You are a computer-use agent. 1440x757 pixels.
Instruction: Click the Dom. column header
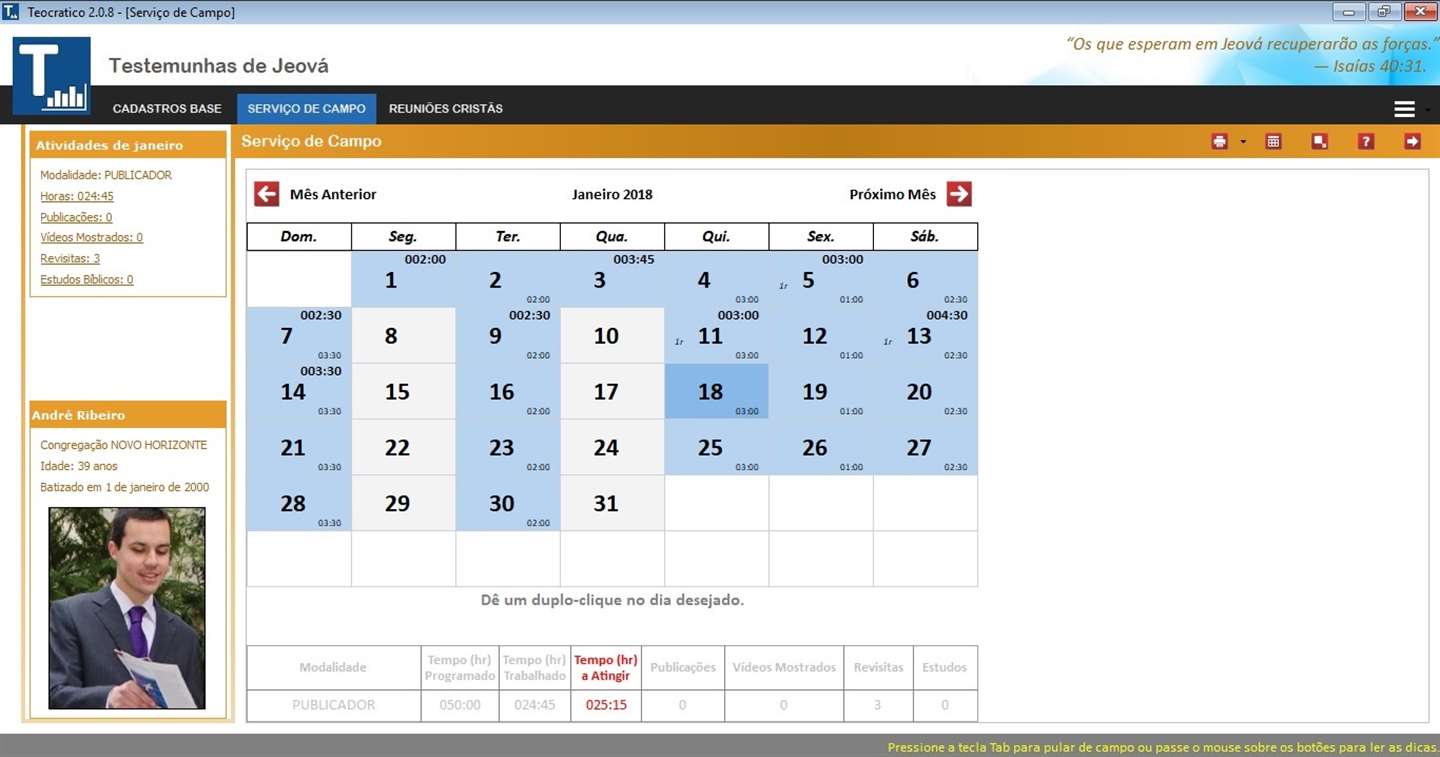pyautogui.click(x=300, y=237)
